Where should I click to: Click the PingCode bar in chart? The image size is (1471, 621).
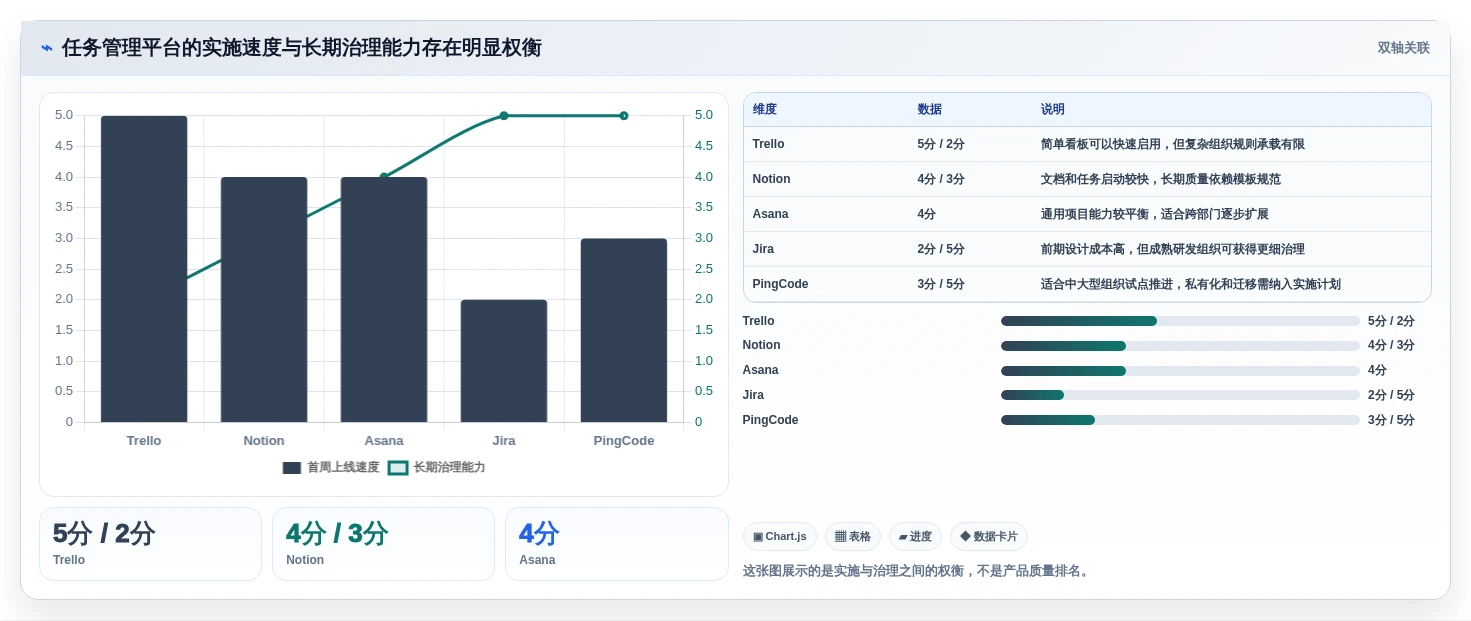click(x=624, y=330)
